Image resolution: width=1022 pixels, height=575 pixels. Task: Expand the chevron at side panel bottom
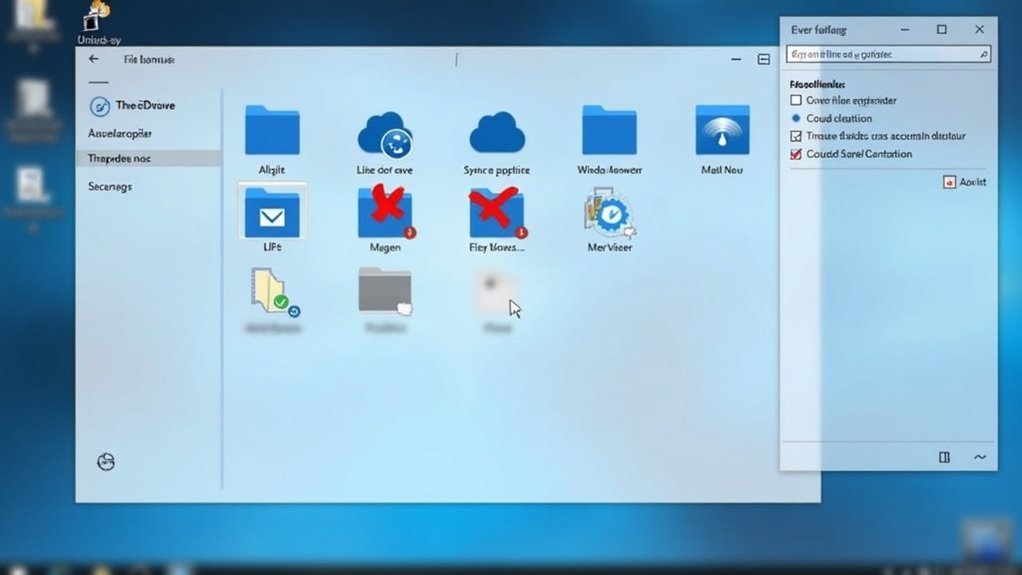pyautogui.click(x=980, y=457)
